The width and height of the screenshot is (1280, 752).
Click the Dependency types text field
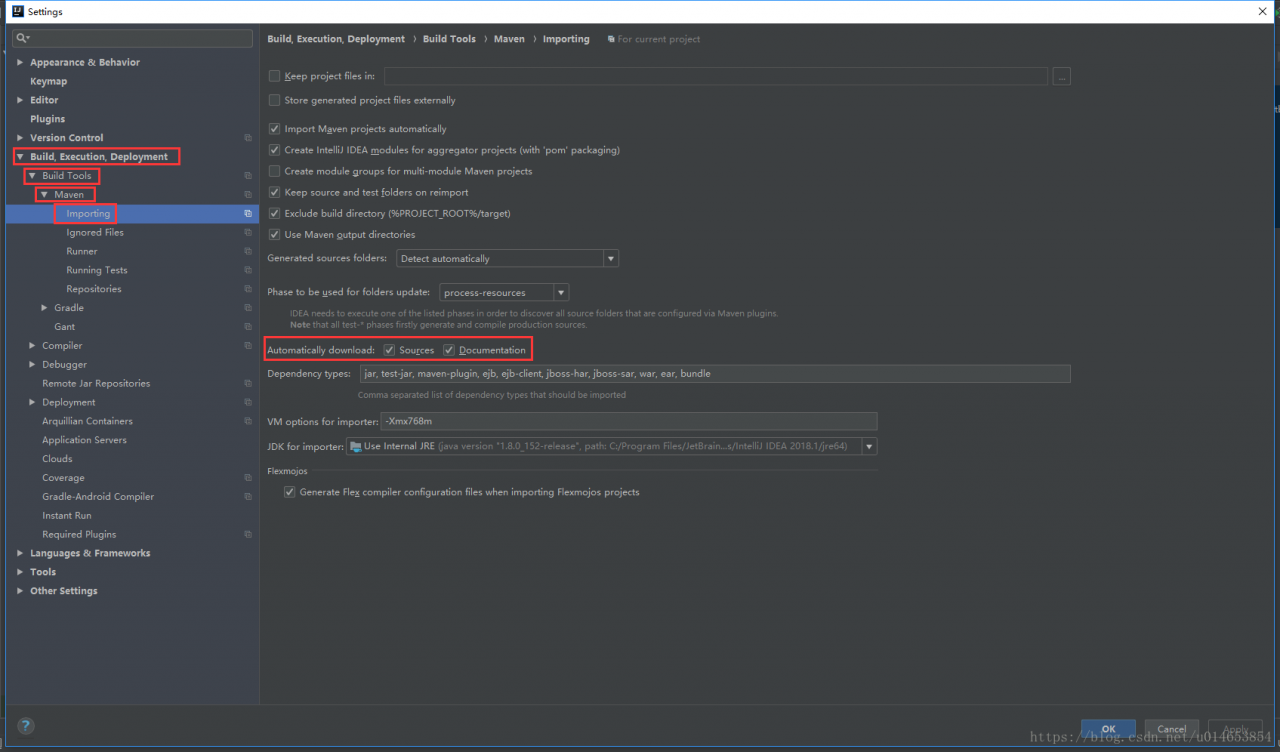point(715,374)
